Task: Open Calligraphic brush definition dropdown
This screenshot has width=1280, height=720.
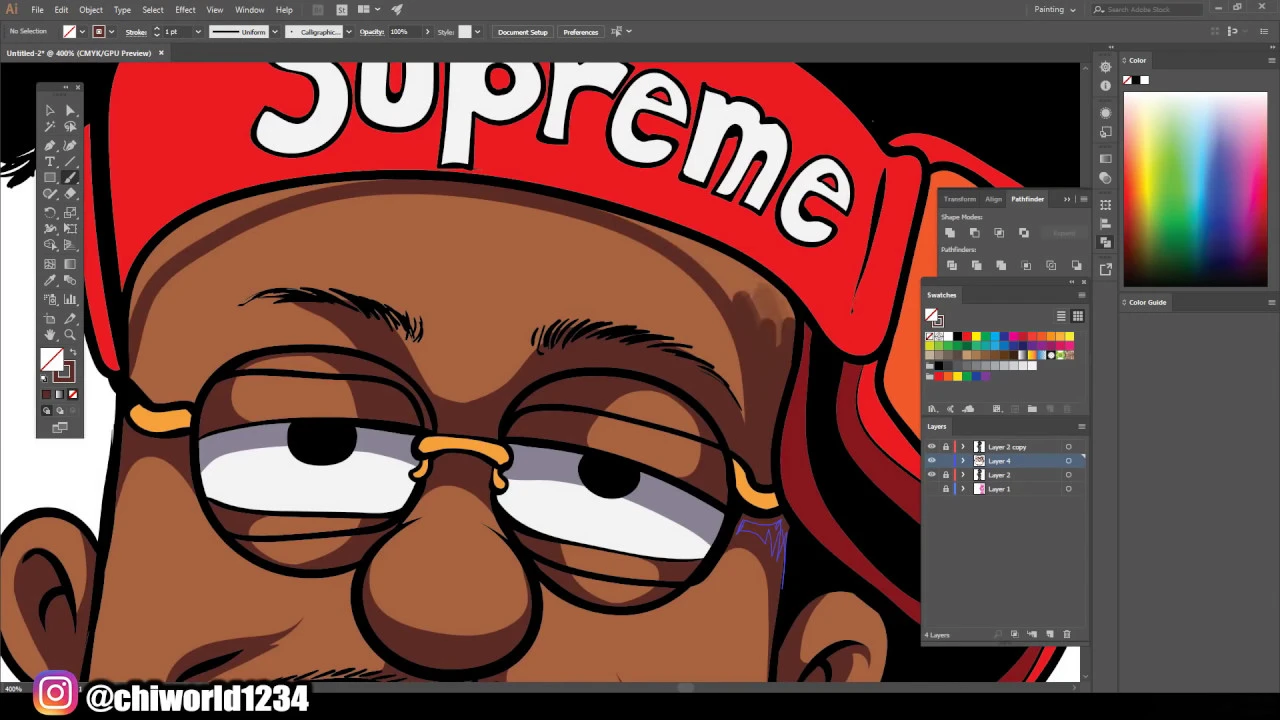Action: pyautogui.click(x=348, y=32)
